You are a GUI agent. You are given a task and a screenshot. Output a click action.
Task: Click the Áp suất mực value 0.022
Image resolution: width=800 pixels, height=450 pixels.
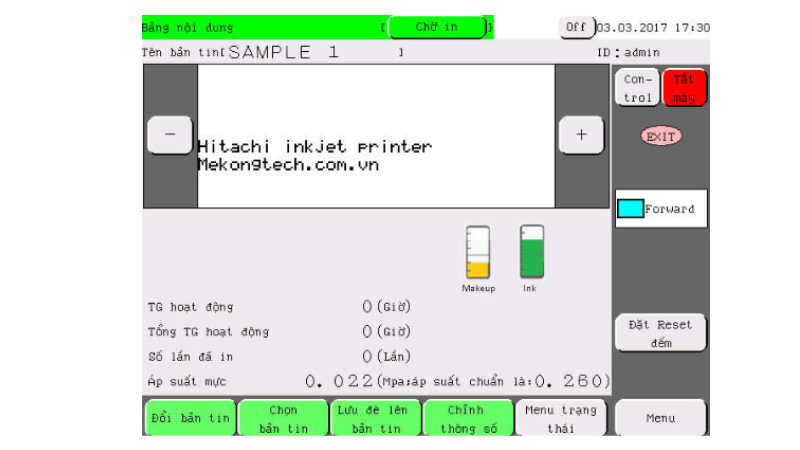click(339, 381)
